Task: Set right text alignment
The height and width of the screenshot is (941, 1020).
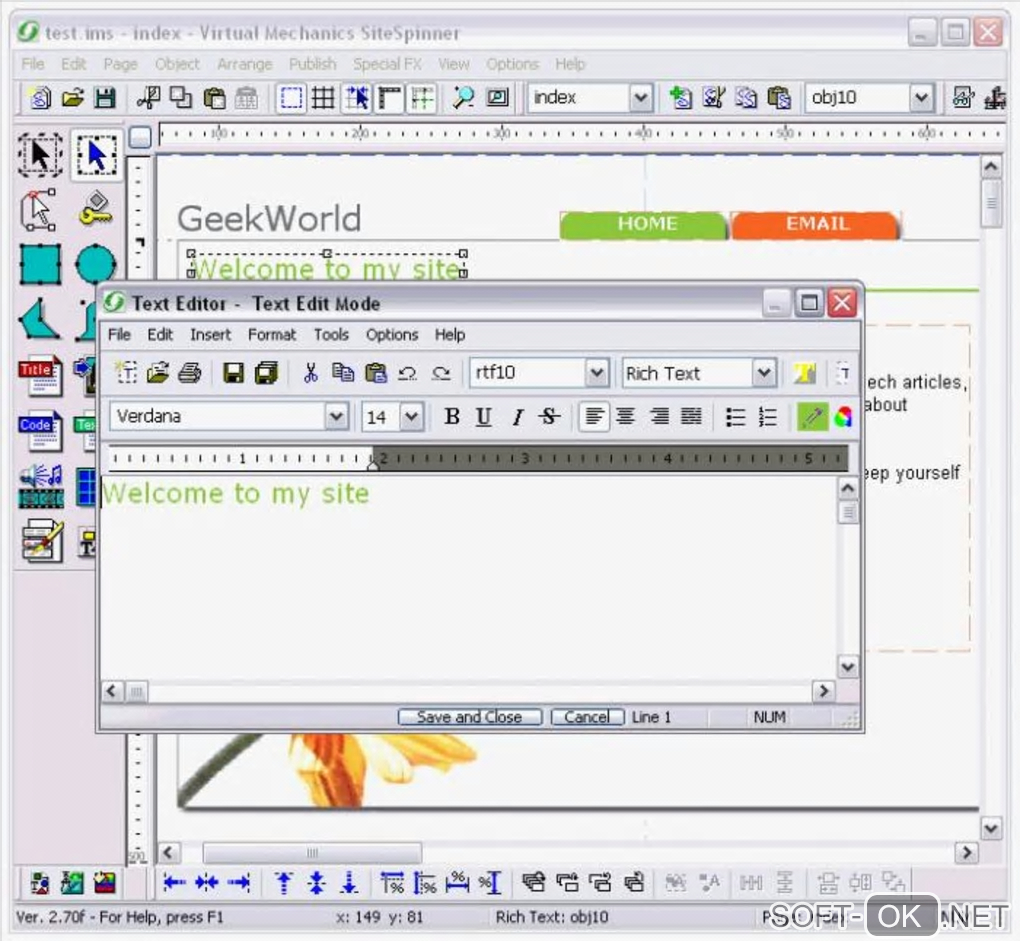Action: [x=659, y=416]
